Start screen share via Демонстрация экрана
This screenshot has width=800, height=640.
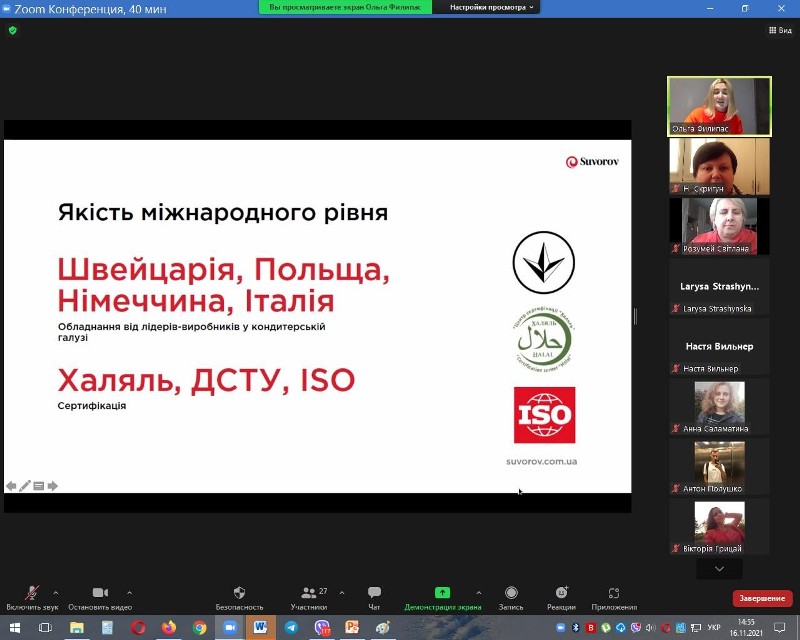[x=442, y=598]
